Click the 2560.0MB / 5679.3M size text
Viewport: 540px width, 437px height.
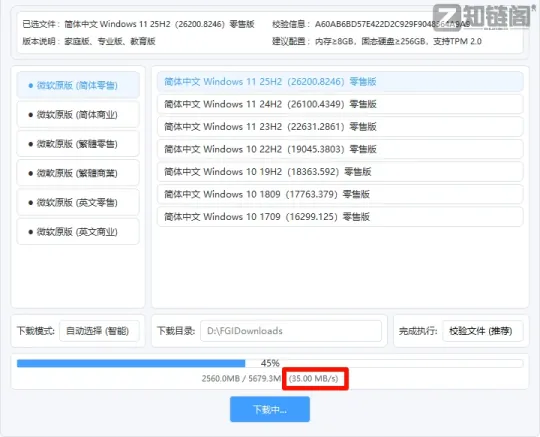point(241,378)
